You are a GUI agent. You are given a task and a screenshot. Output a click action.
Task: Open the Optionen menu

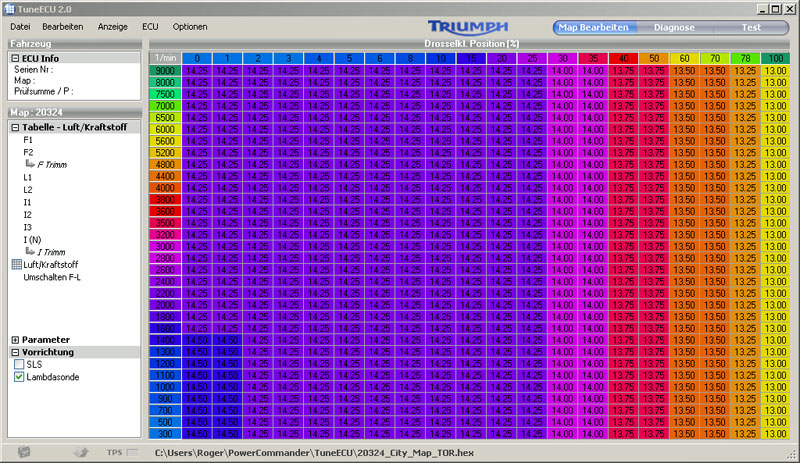pos(190,27)
